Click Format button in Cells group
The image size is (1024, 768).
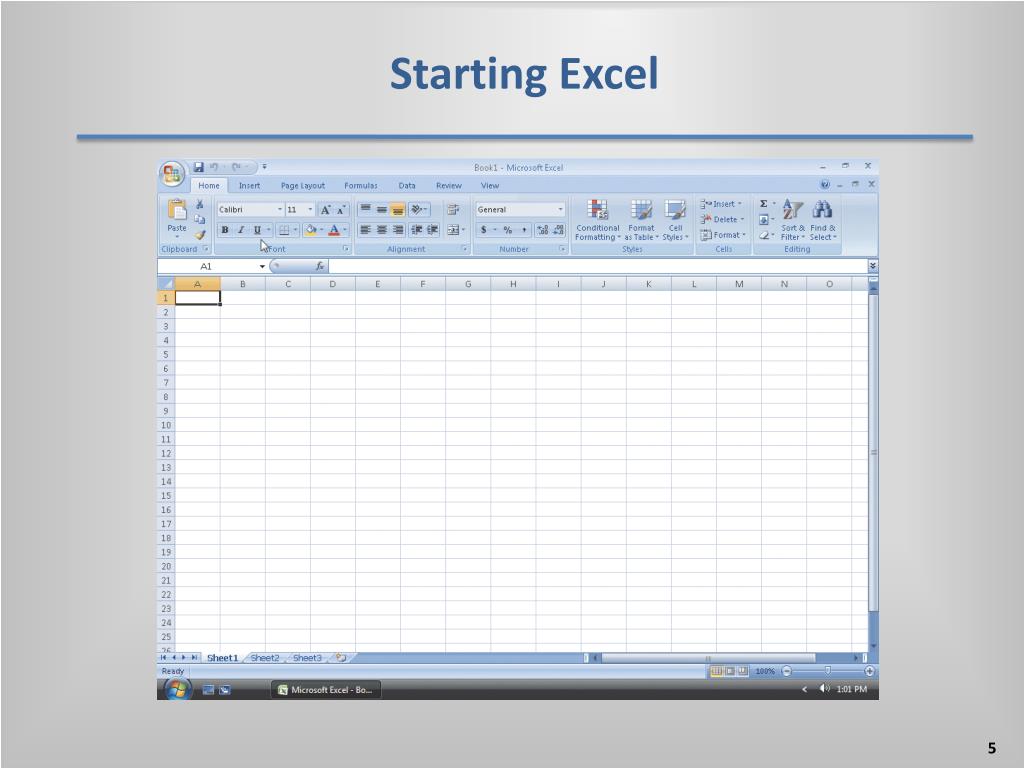coord(723,235)
